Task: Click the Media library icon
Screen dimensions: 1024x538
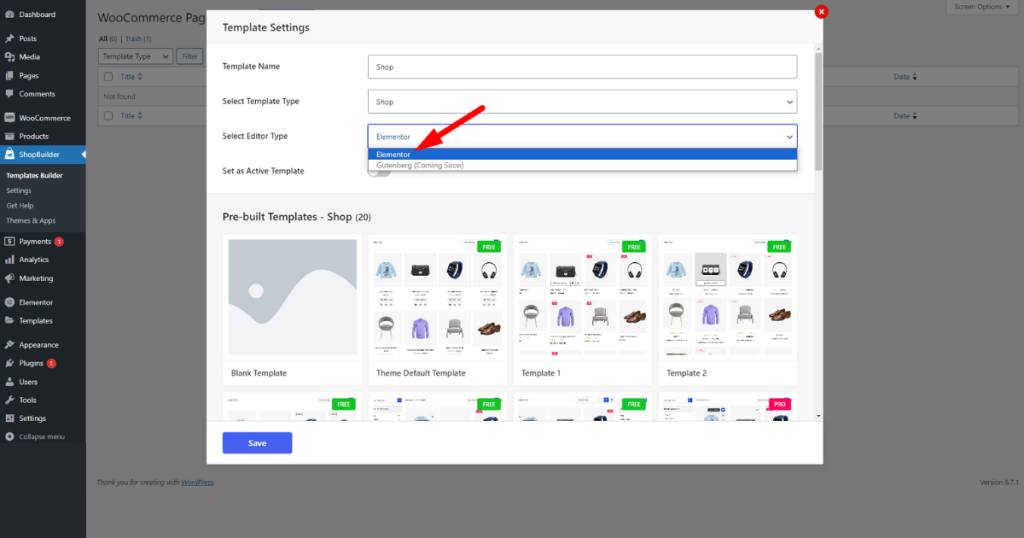Action: pyautogui.click(x=10, y=57)
